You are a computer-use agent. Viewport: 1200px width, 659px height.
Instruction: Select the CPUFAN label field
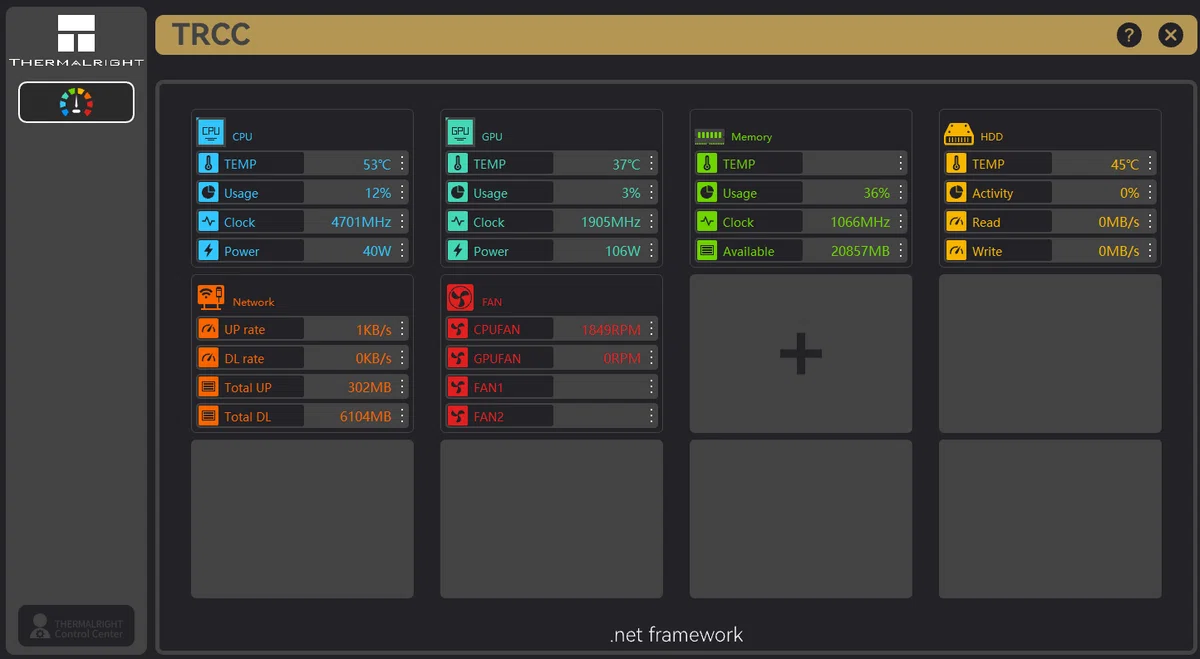click(511, 328)
